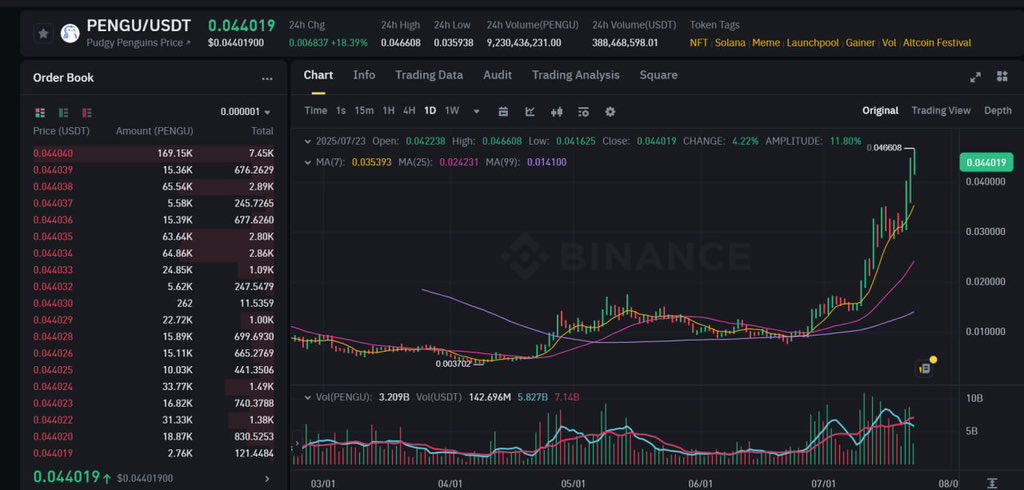Change candlestick chart style icon

tap(556, 112)
